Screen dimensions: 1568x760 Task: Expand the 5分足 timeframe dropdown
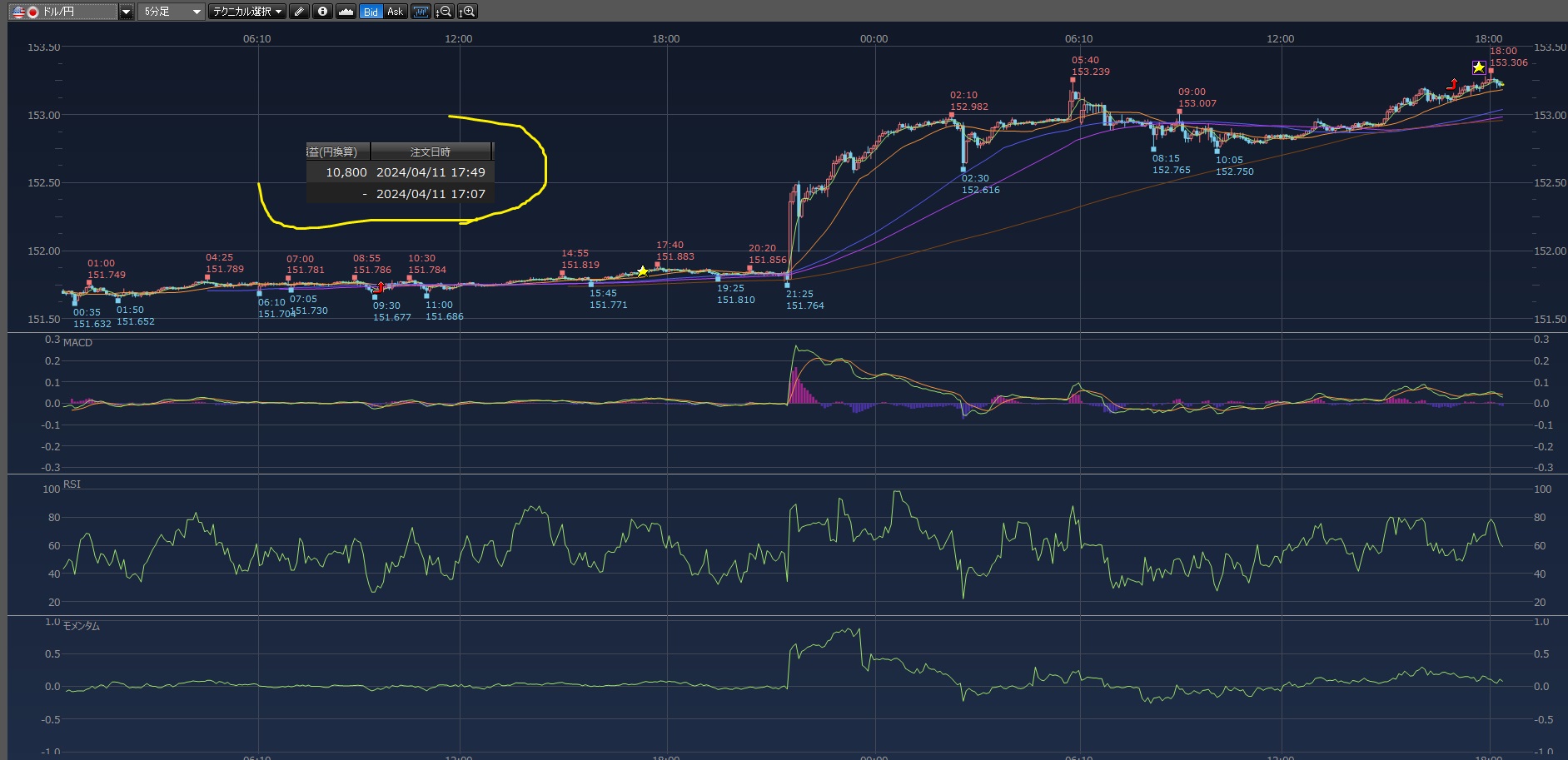click(x=197, y=12)
